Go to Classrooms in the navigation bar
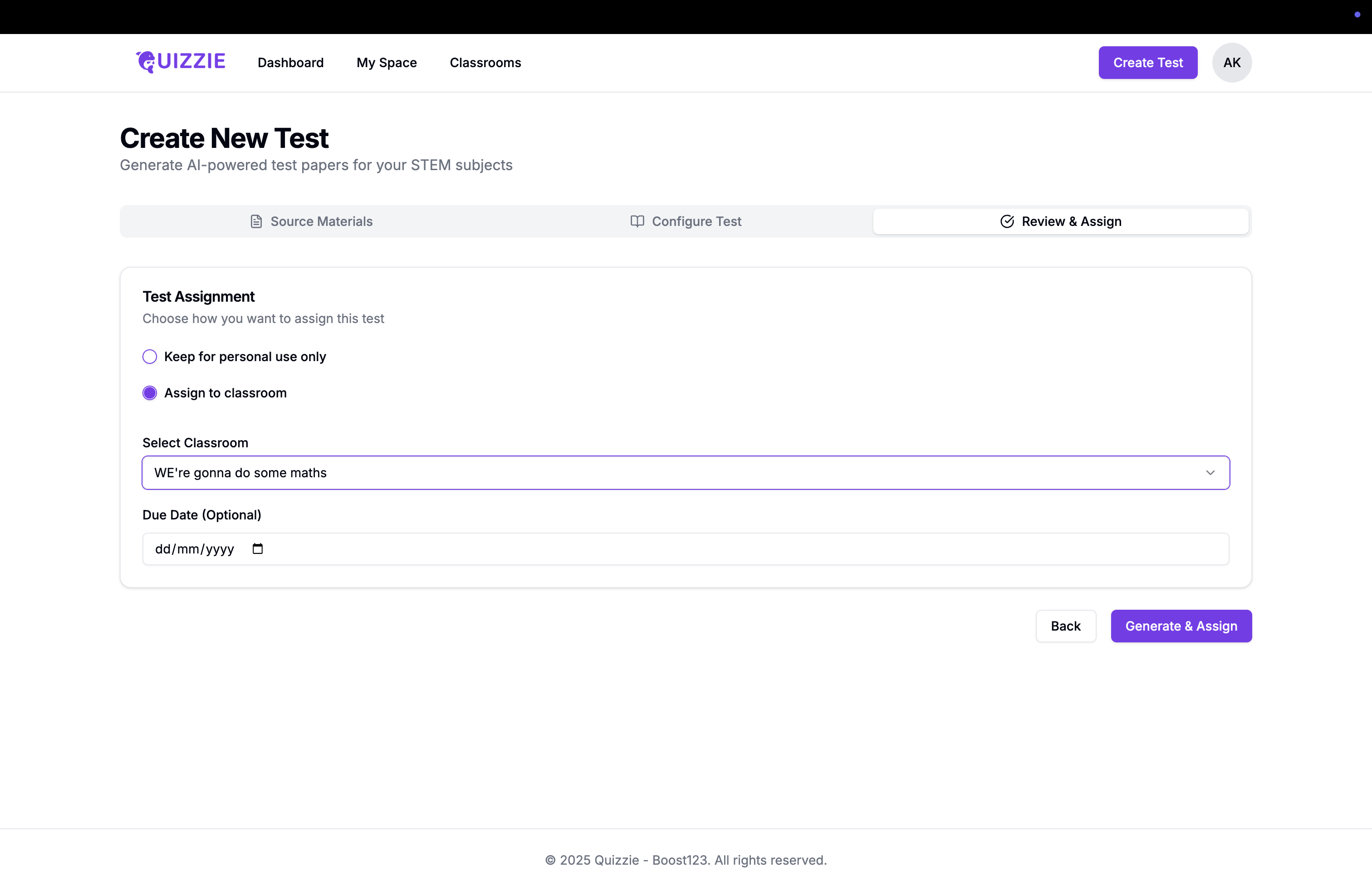The image size is (1372, 891). (x=485, y=63)
